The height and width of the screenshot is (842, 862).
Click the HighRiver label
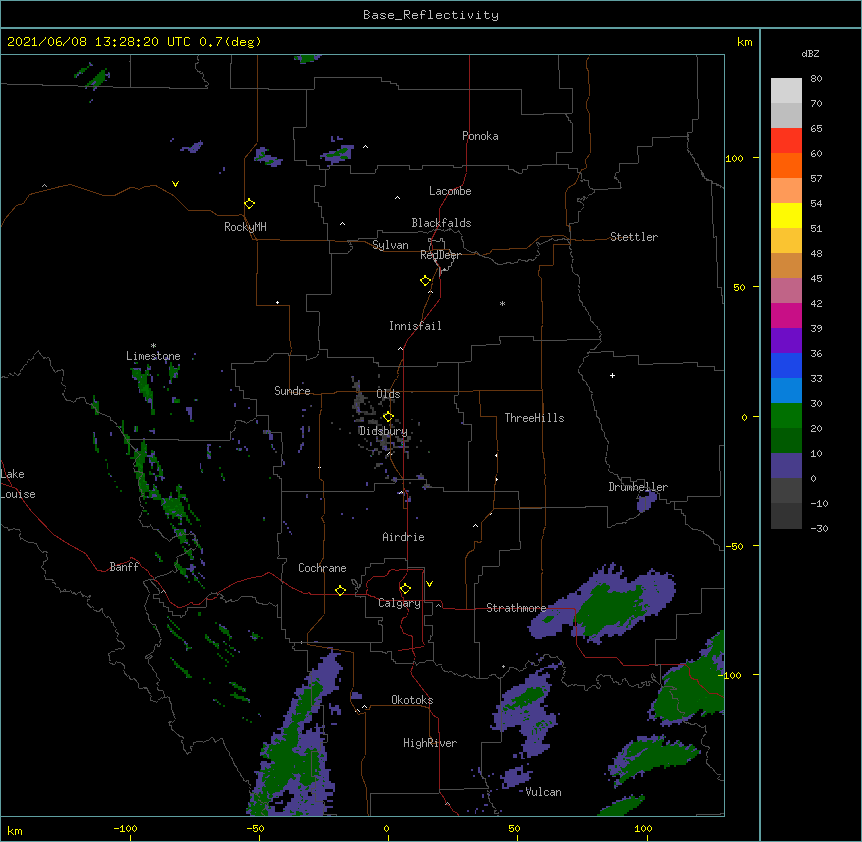(x=430, y=743)
